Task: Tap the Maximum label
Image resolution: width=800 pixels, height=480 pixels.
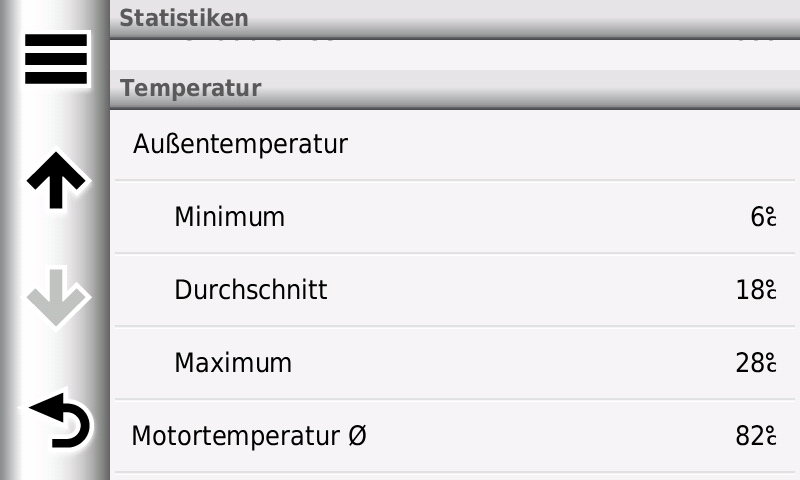Action: 233,363
